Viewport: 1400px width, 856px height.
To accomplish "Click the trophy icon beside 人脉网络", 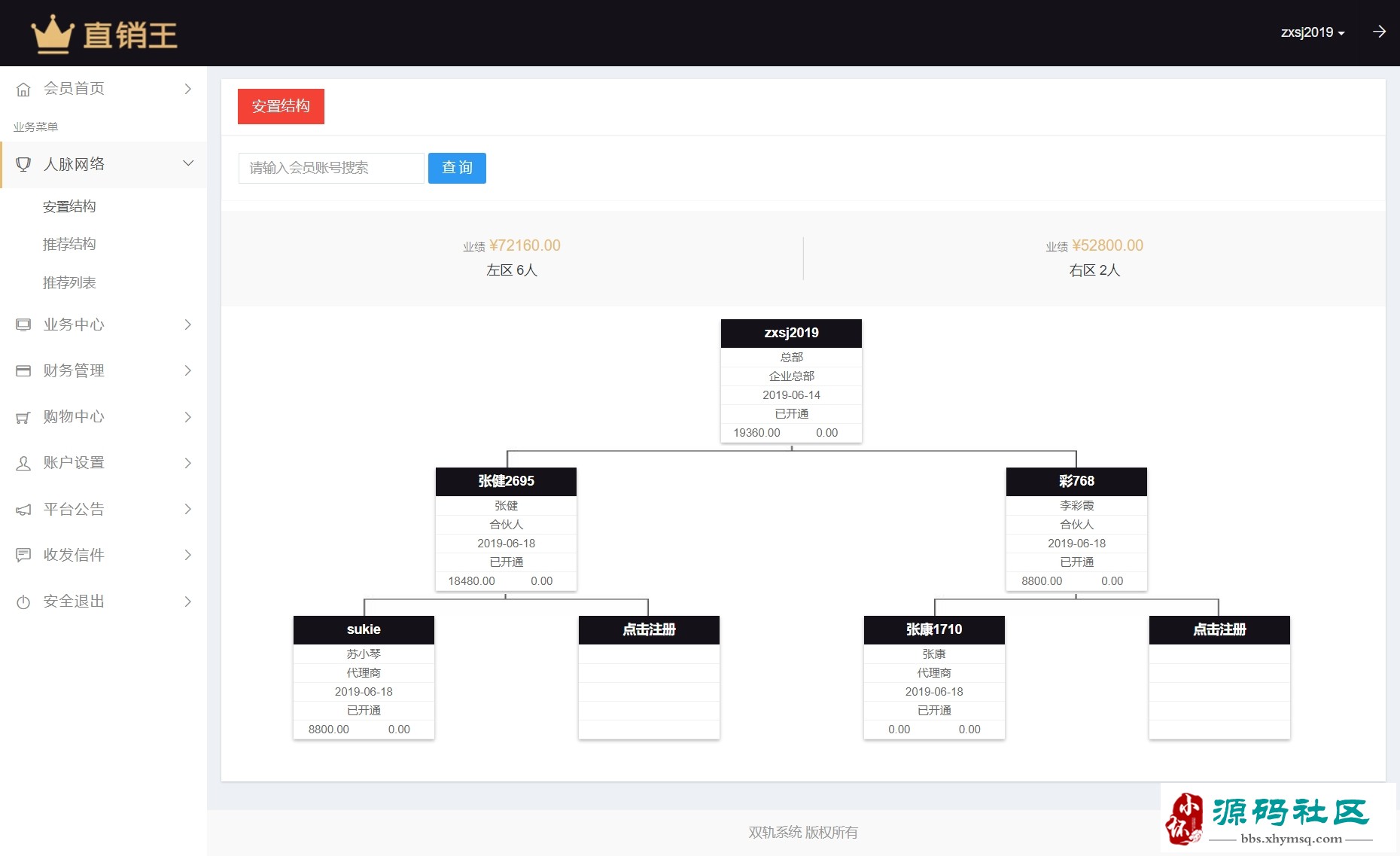I will coord(23,164).
